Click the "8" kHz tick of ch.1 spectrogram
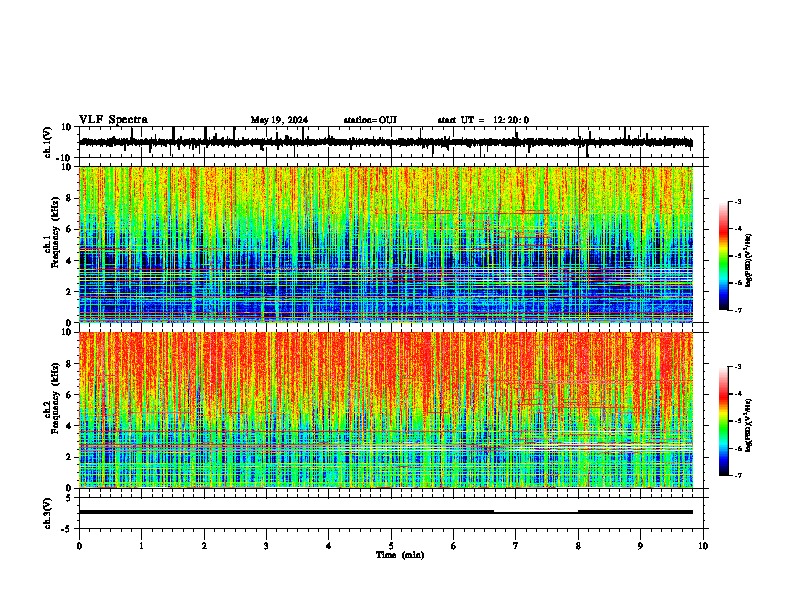 [x=70, y=198]
